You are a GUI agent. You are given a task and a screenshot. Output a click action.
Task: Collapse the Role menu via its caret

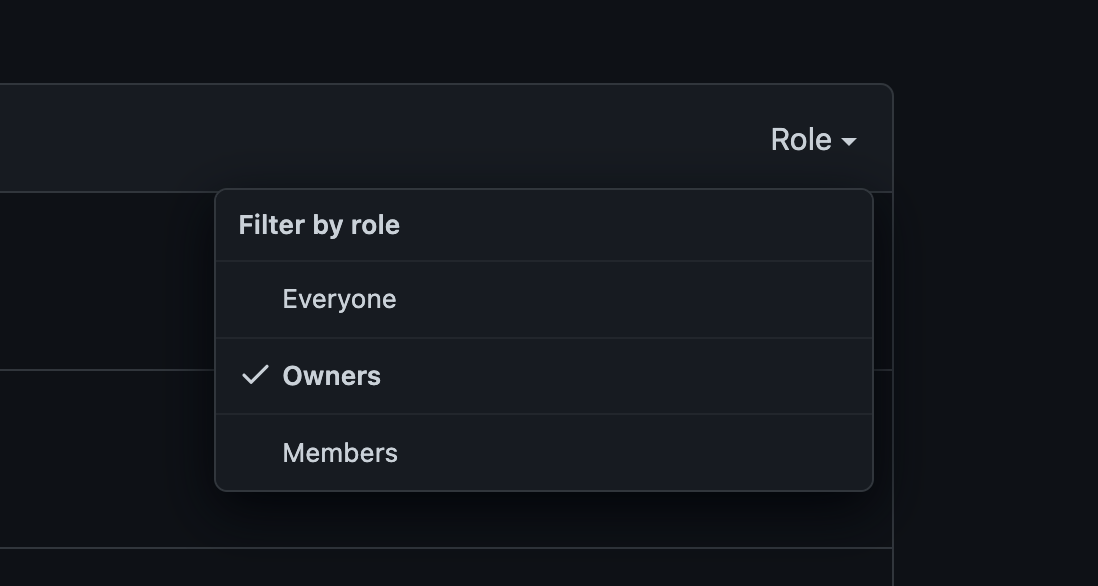click(849, 142)
